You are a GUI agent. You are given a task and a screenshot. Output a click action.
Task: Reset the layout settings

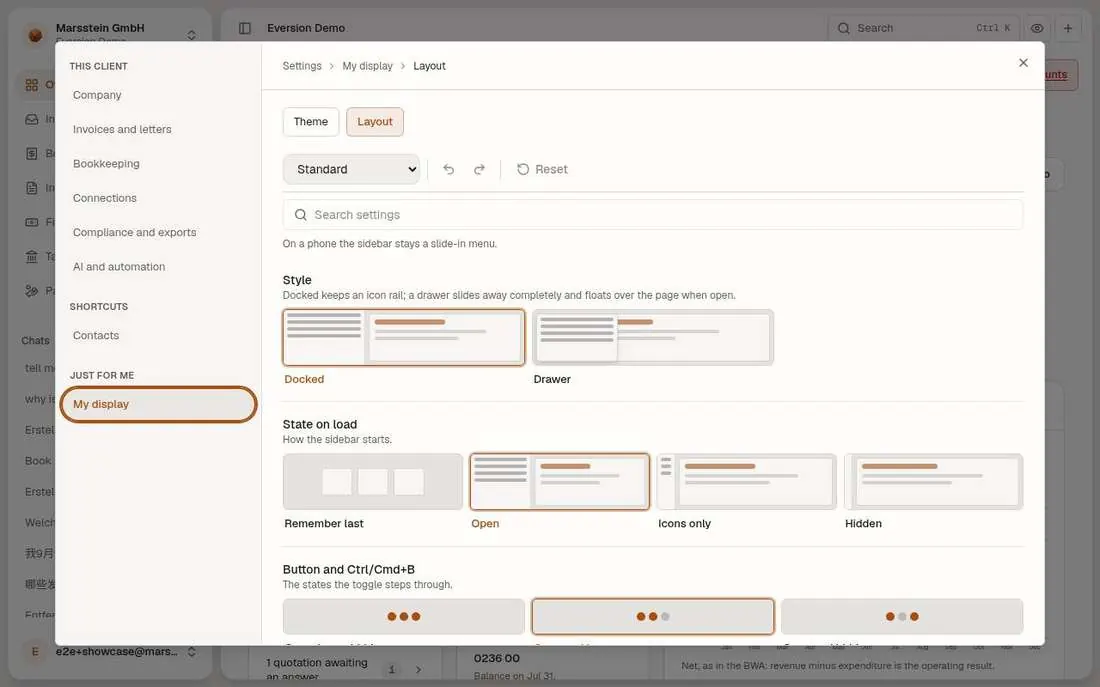pyautogui.click(x=542, y=169)
